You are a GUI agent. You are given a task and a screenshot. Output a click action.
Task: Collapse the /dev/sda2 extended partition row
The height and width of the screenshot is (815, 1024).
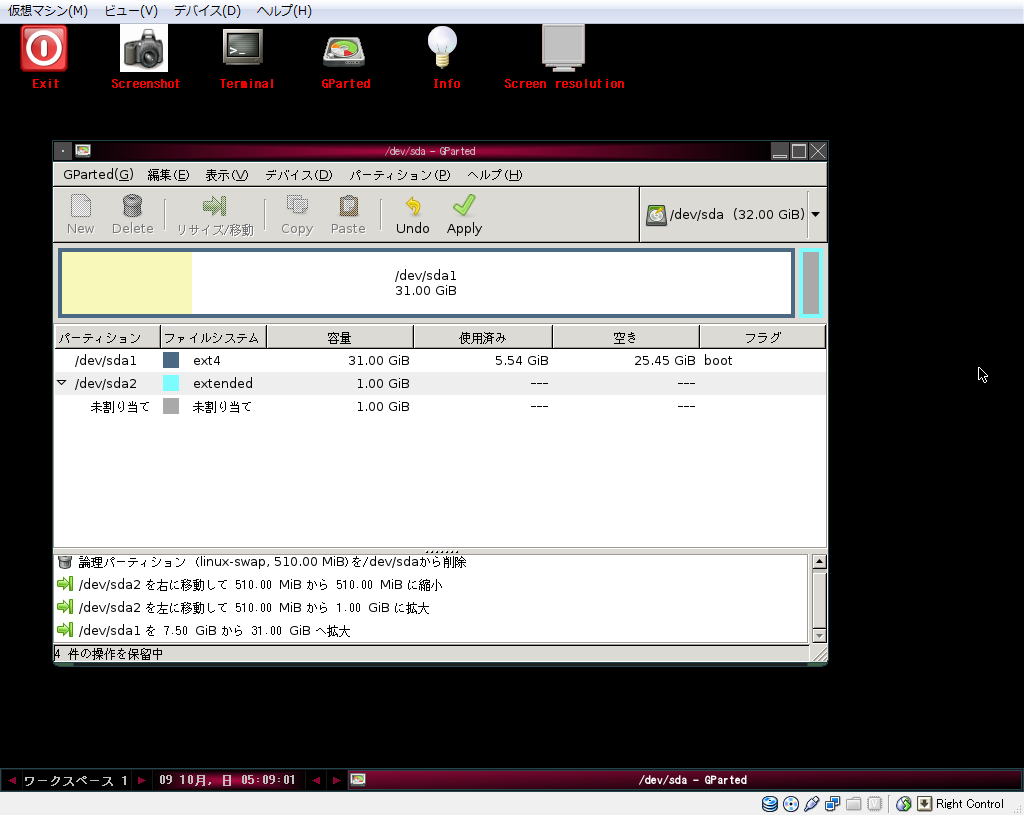click(62, 383)
